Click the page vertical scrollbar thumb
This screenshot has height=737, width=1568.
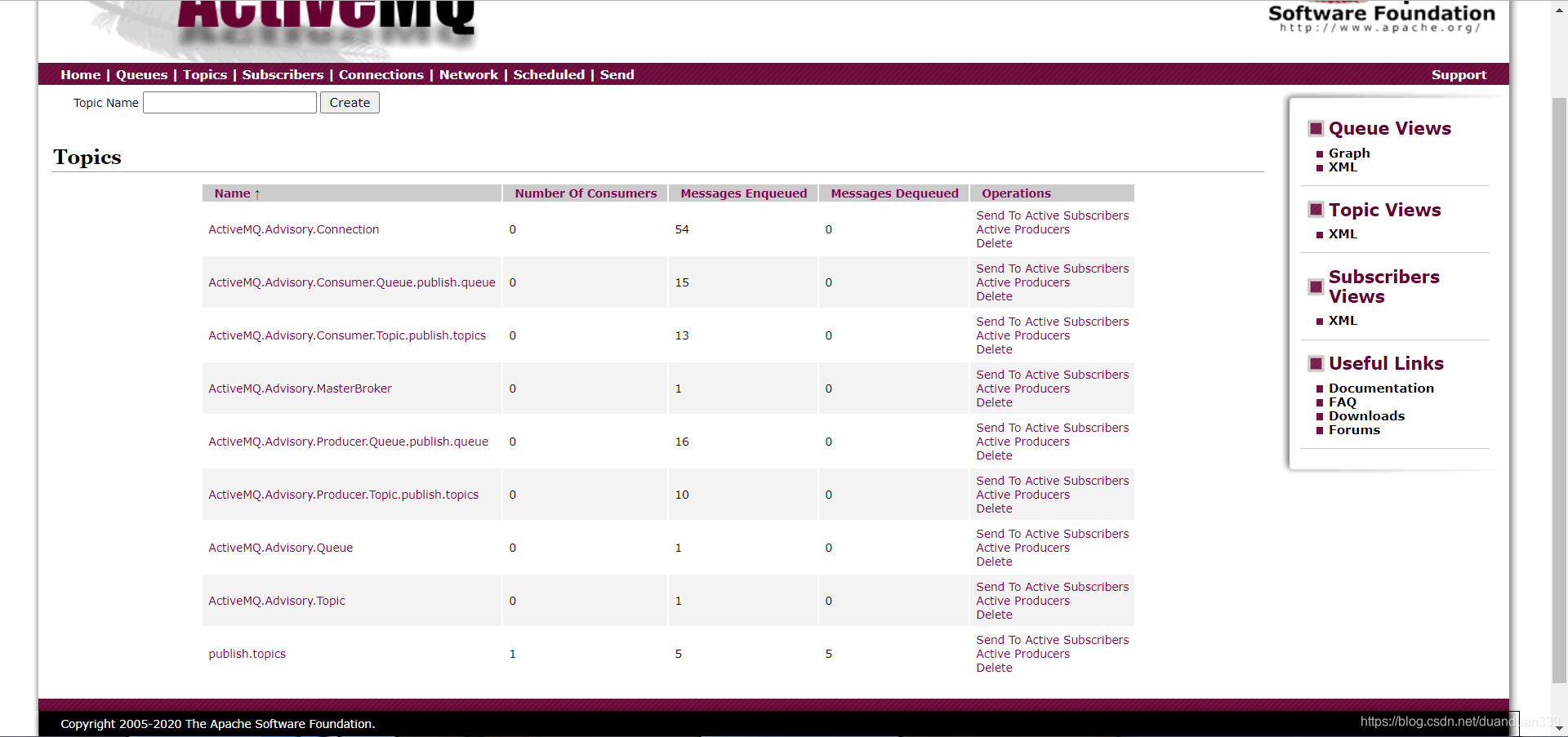pyautogui.click(x=1559, y=390)
